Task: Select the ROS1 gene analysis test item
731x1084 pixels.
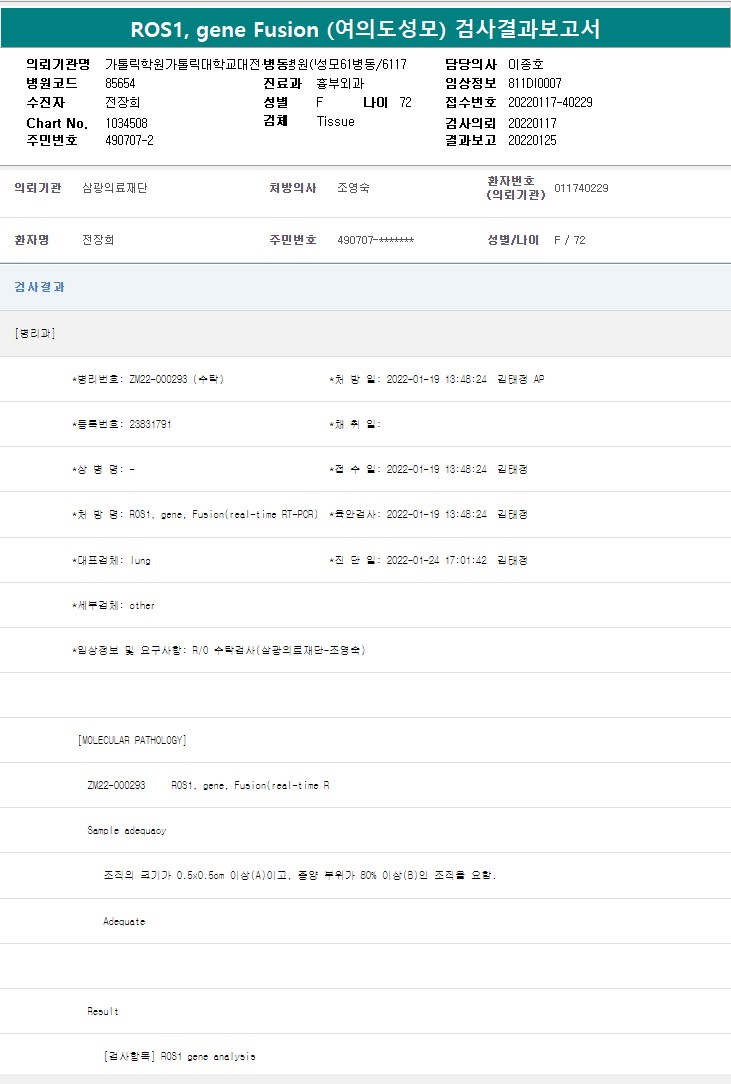Action: tap(180, 1056)
